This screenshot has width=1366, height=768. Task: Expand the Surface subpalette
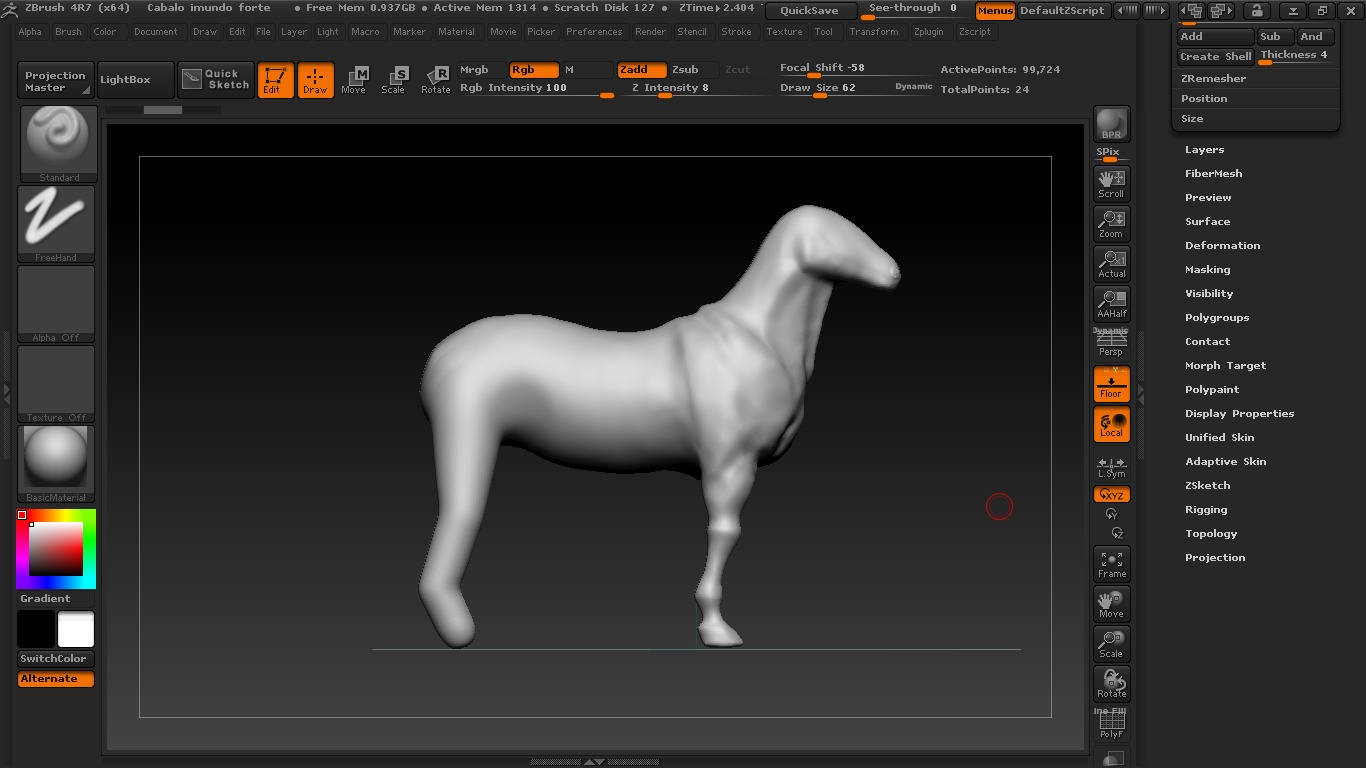[x=1208, y=222]
